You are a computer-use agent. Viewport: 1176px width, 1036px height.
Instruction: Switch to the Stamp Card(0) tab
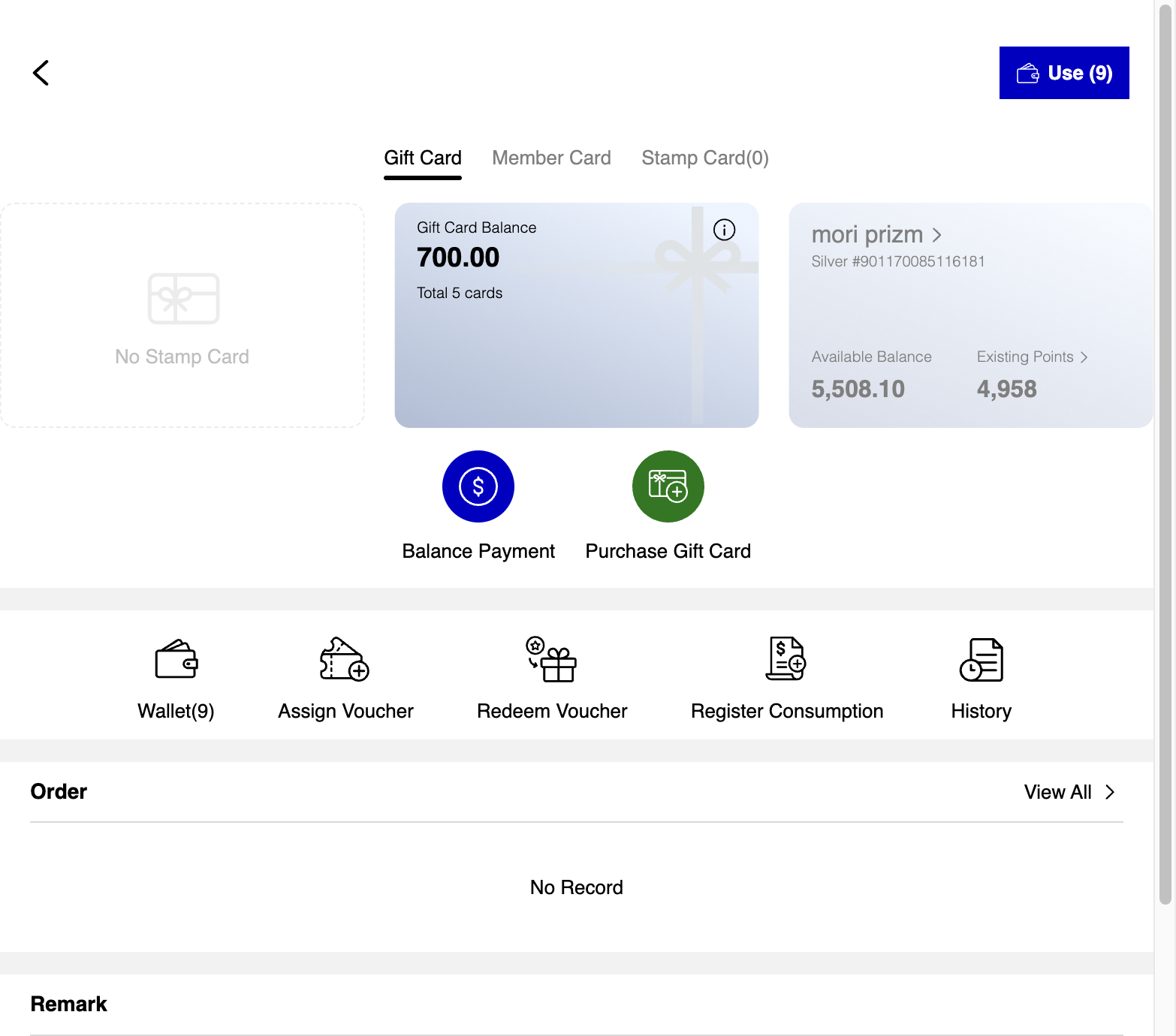705,158
